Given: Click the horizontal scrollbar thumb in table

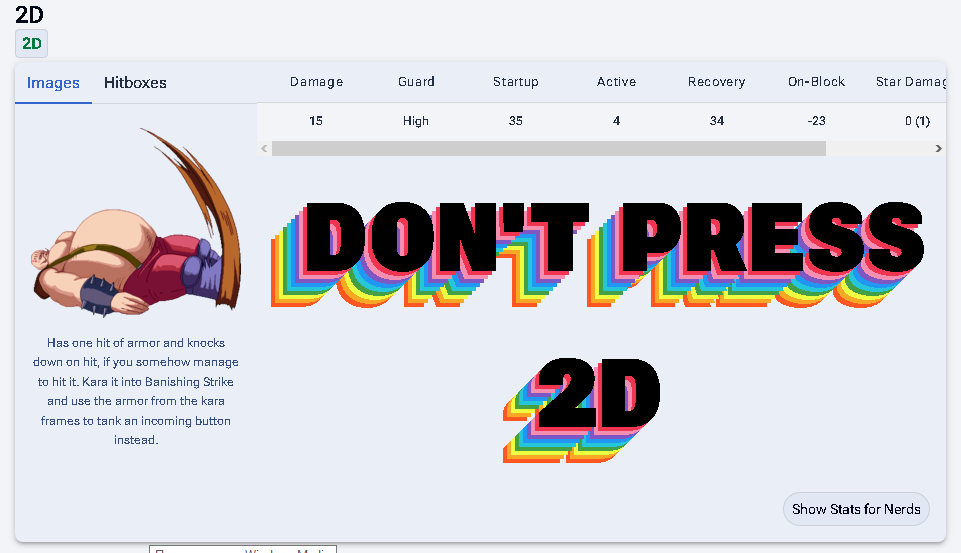Looking at the screenshot, I should click(x=549, y=148).
